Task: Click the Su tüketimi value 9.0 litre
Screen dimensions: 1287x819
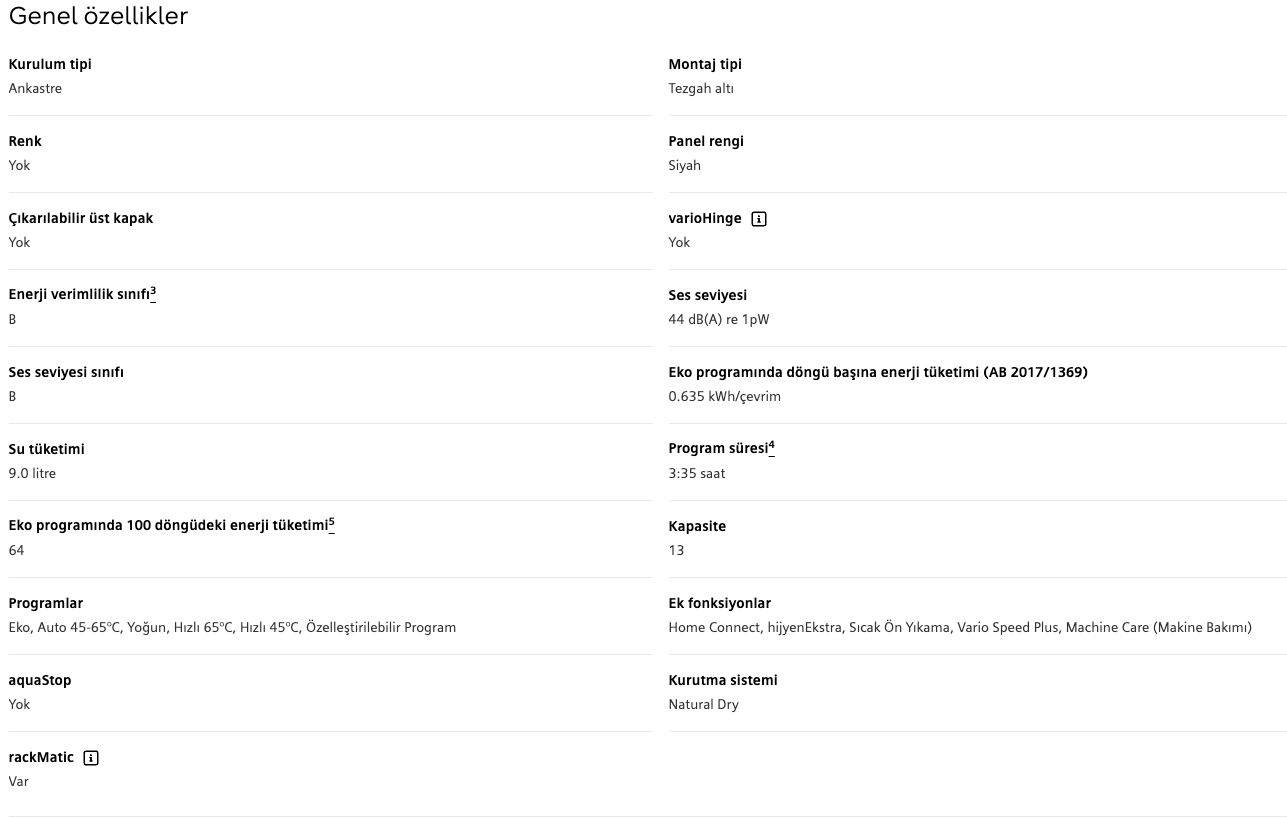Action: click(x=32, y=473)
